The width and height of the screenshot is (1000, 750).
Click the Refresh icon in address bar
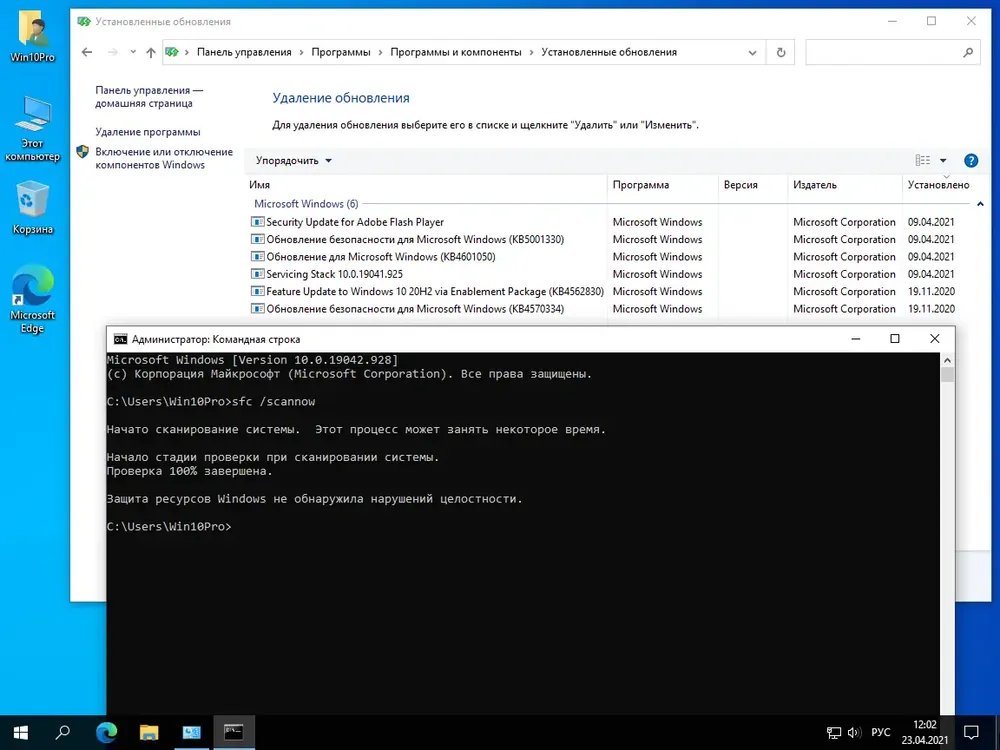781,52
